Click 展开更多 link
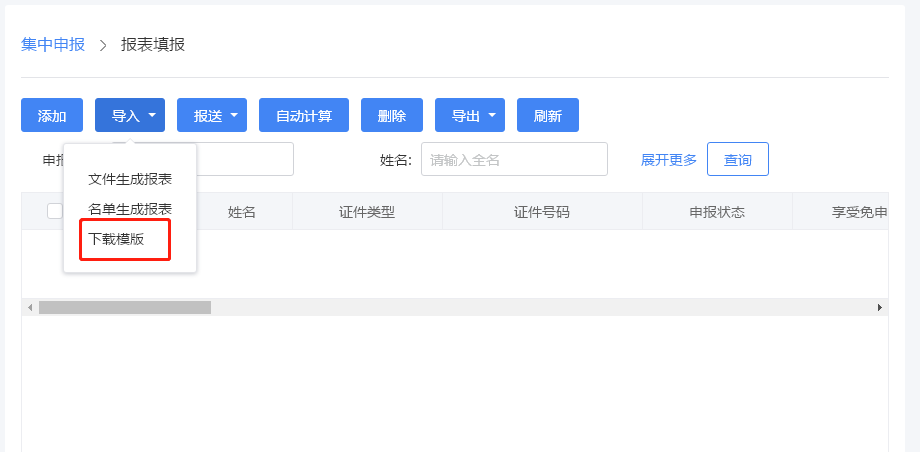The height and width of the screenshot is (452, 920). [x=669, y=159]
